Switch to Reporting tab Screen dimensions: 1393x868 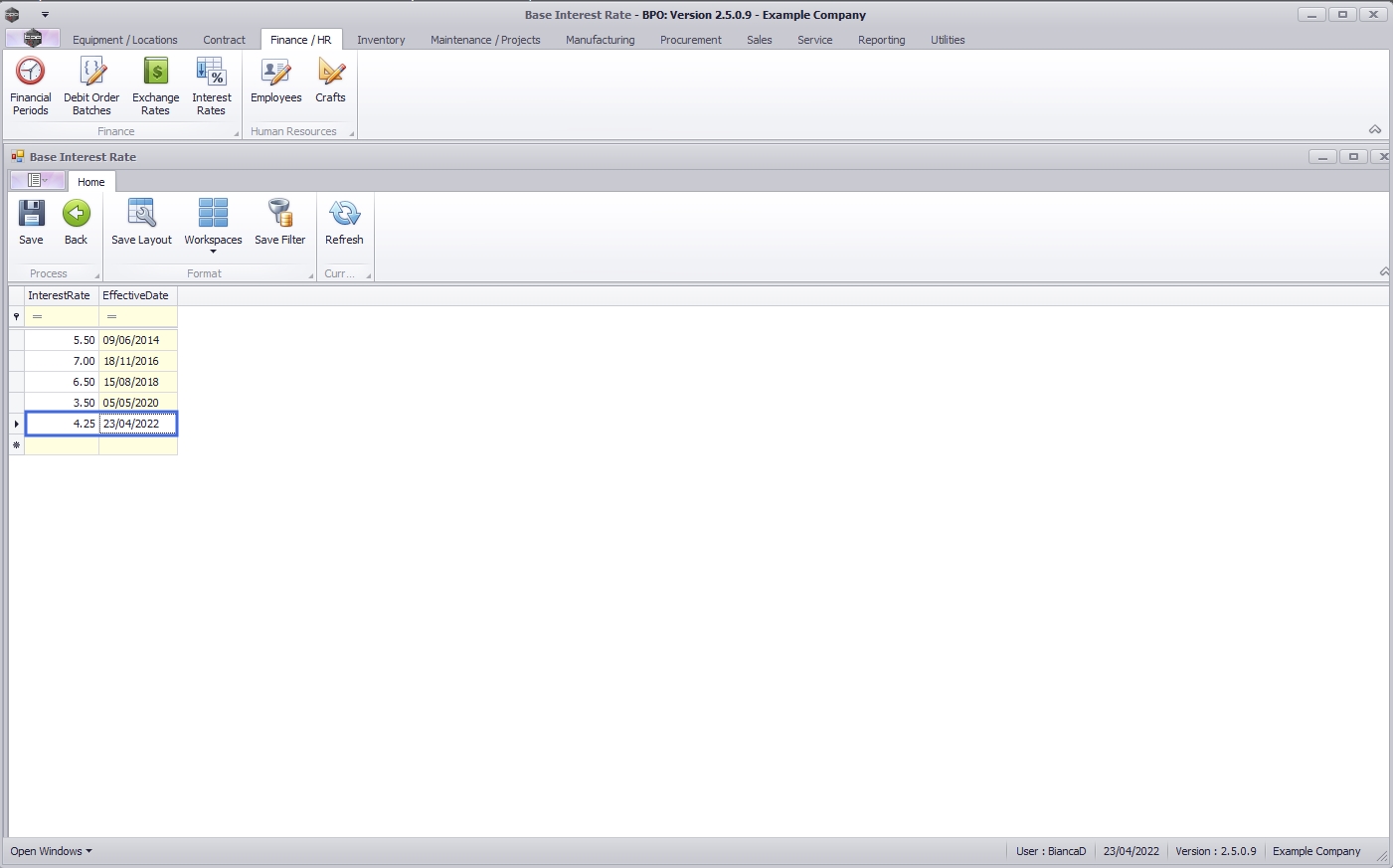[882, 40]
